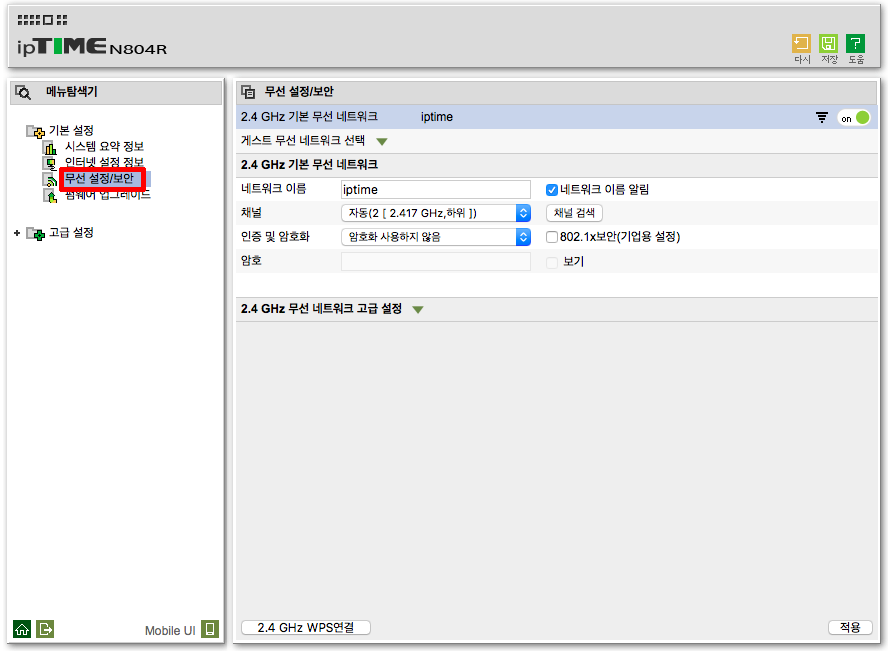
Task: Click the 펌웨어 업그레이드 arrow icon
Action: tap(50, 196)
